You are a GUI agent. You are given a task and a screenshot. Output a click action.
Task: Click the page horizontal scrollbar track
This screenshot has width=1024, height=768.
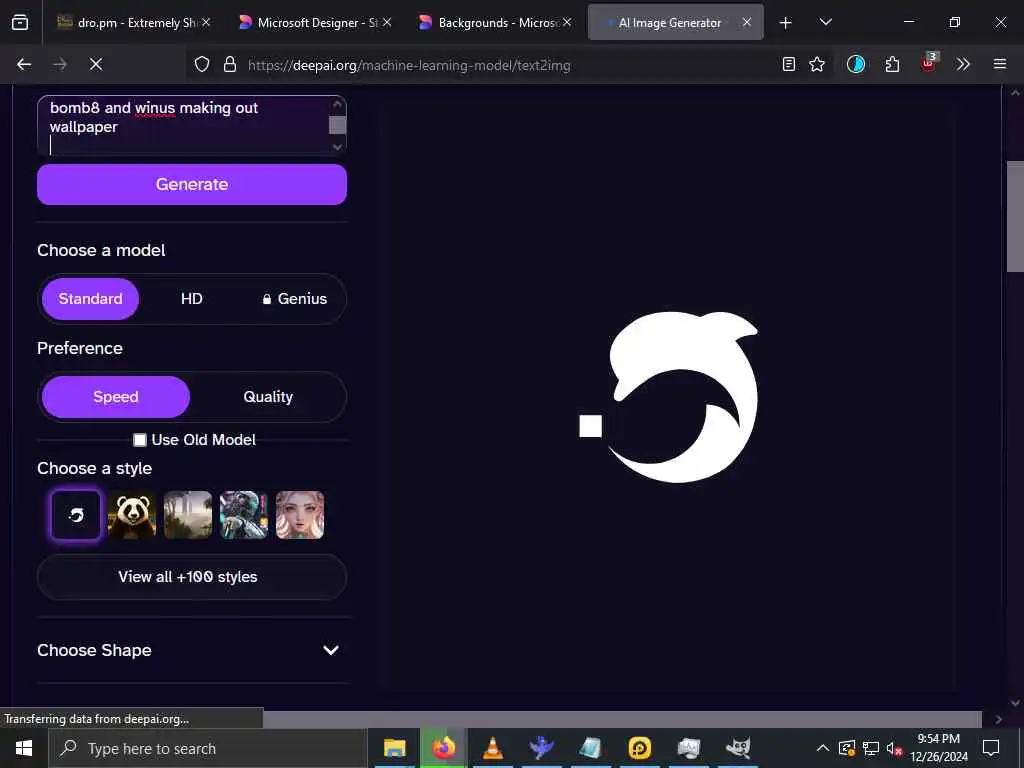[622, 719]
